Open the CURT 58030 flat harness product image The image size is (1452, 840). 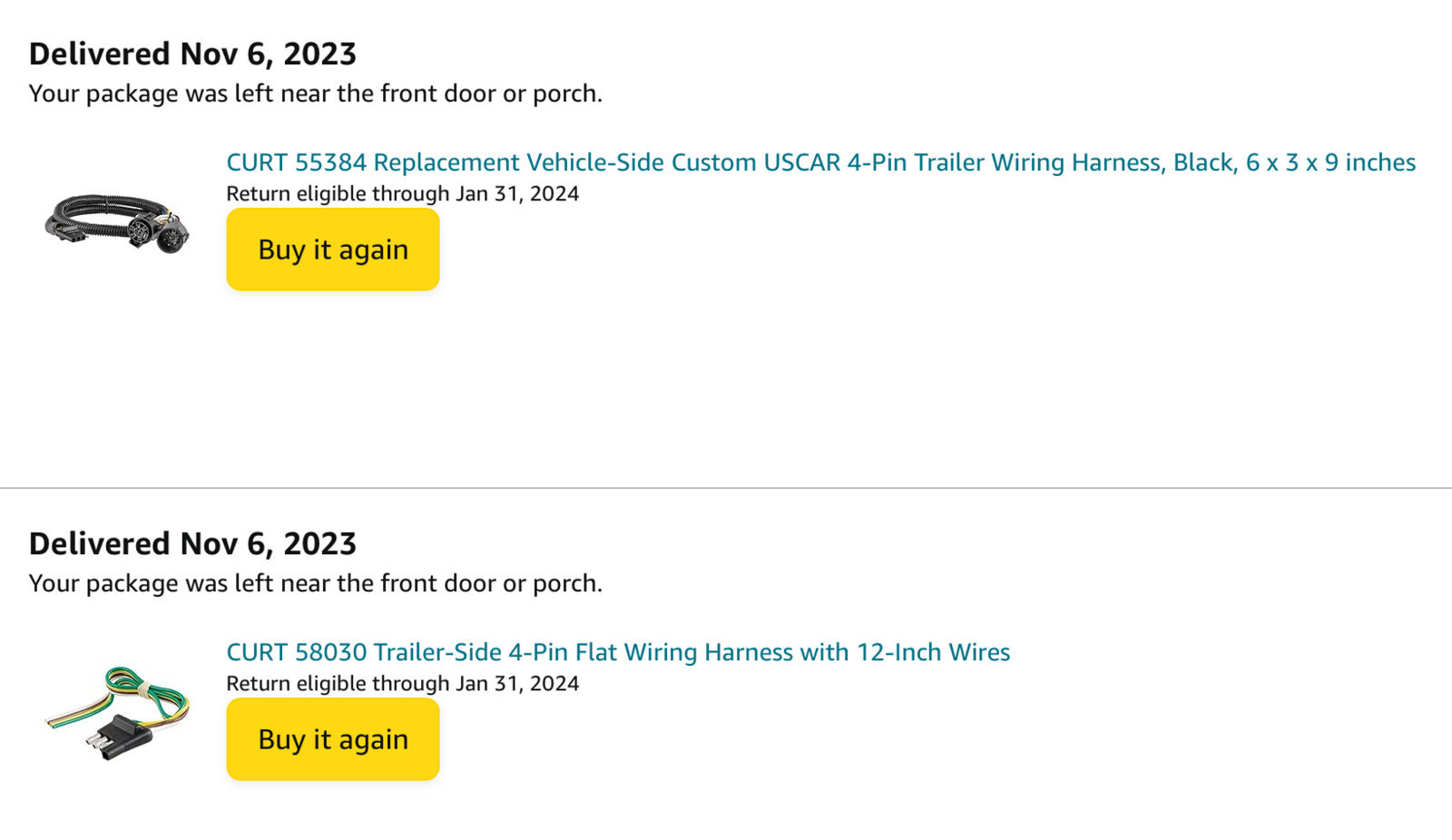coord(117,713)
